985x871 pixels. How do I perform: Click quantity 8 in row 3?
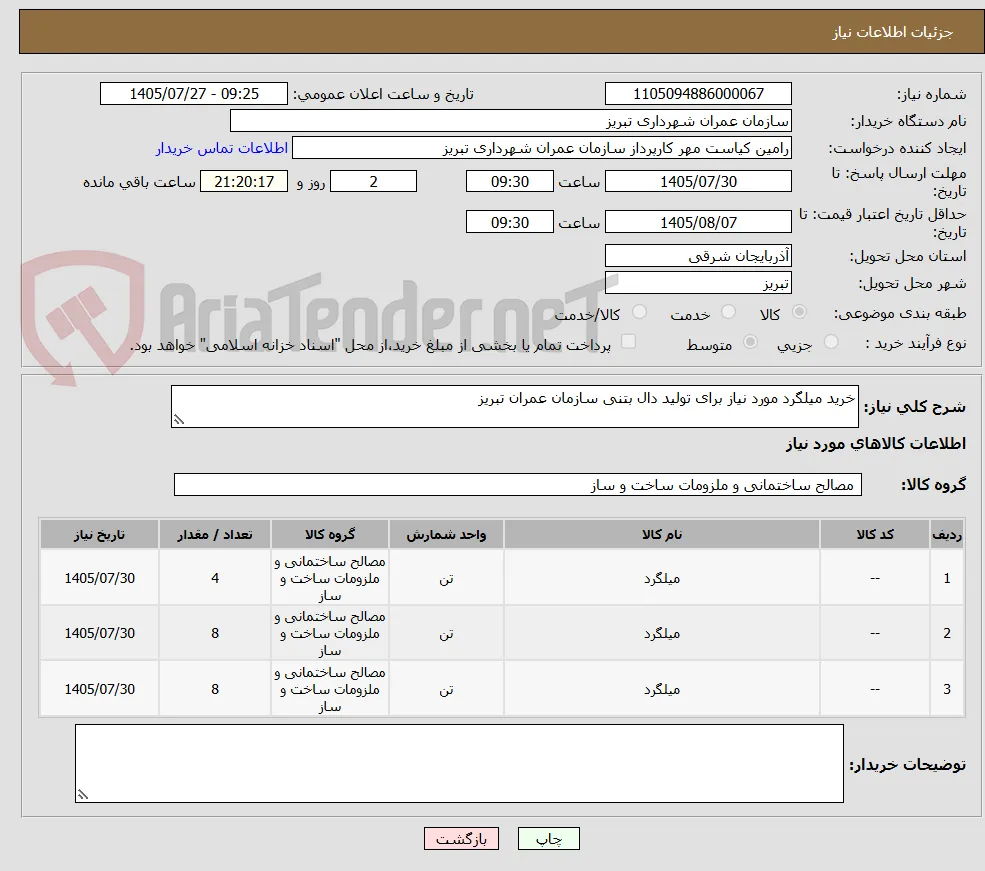tap(215, 689)
